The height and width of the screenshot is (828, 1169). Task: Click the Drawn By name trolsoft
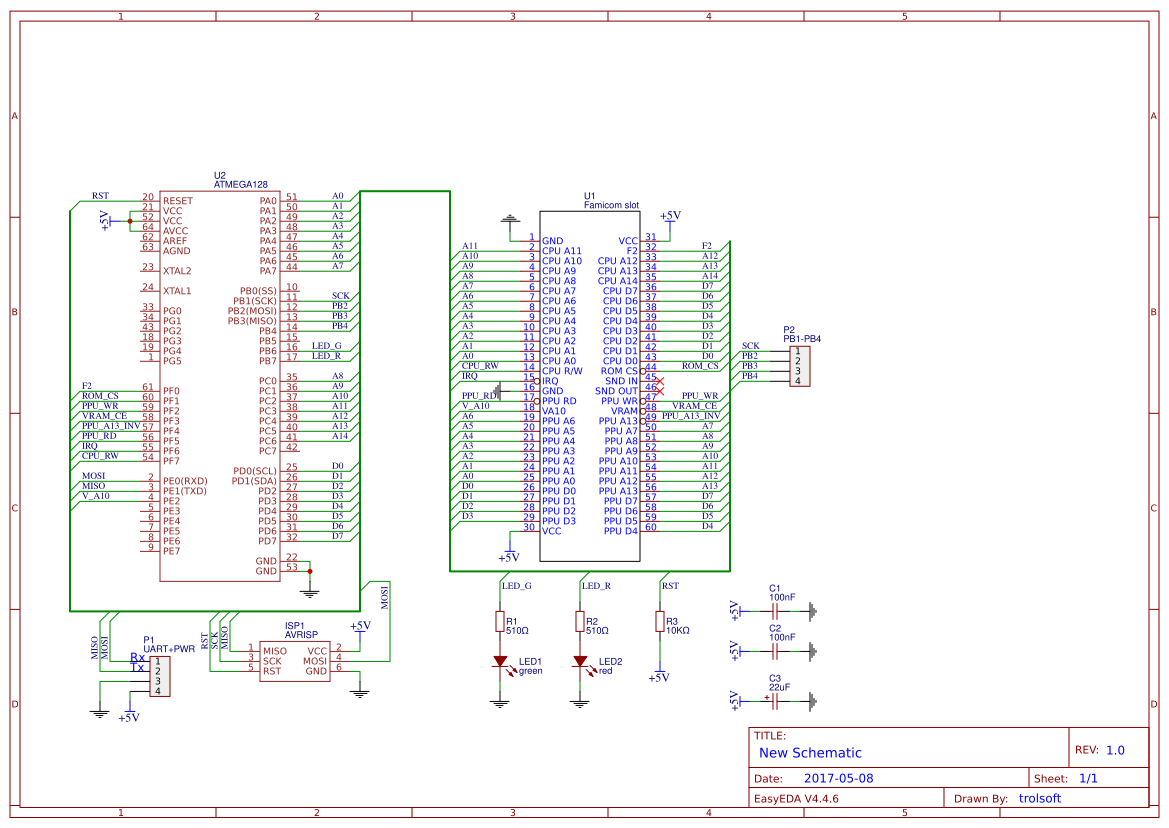[1039, 798]
